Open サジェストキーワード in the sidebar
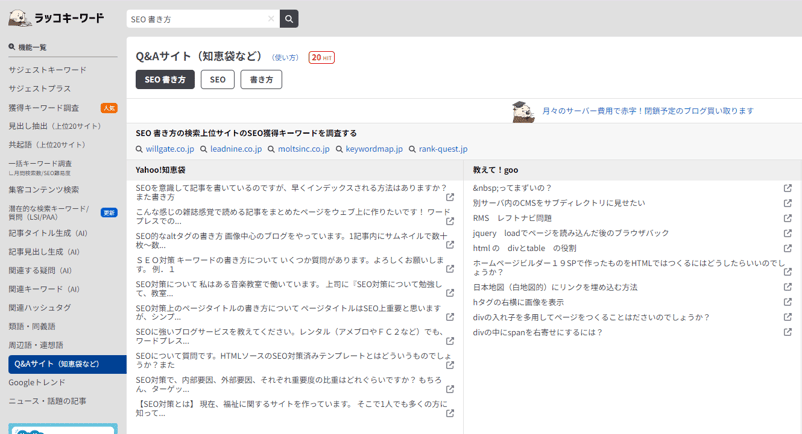The image size is (802, 434). [x=47, y=70]
